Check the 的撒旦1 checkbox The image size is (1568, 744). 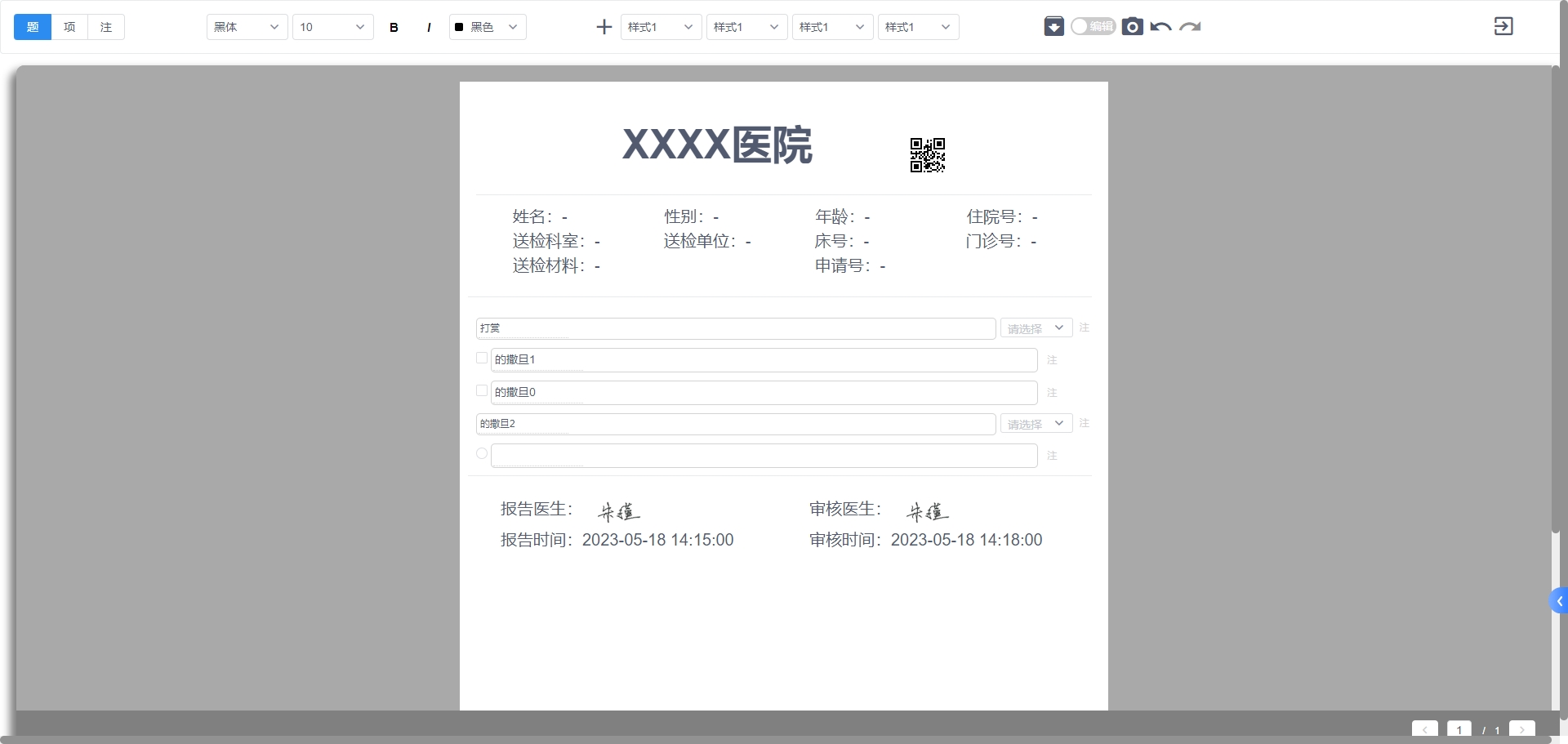point(482,358)
